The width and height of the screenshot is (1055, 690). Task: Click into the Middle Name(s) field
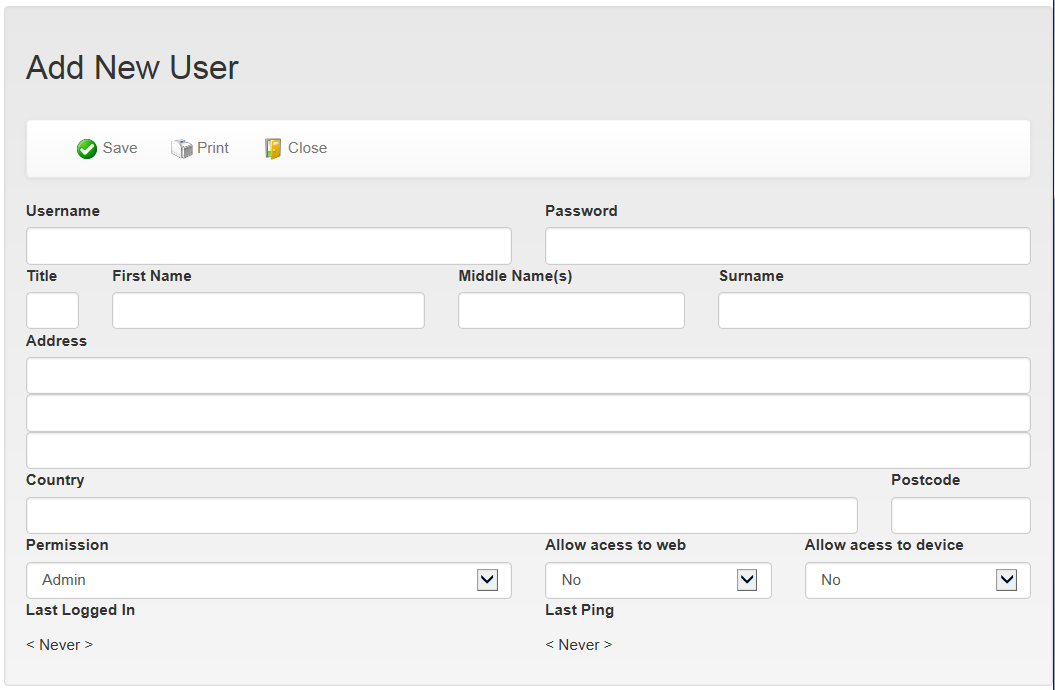pyautogui.click(x=571, y=311)
